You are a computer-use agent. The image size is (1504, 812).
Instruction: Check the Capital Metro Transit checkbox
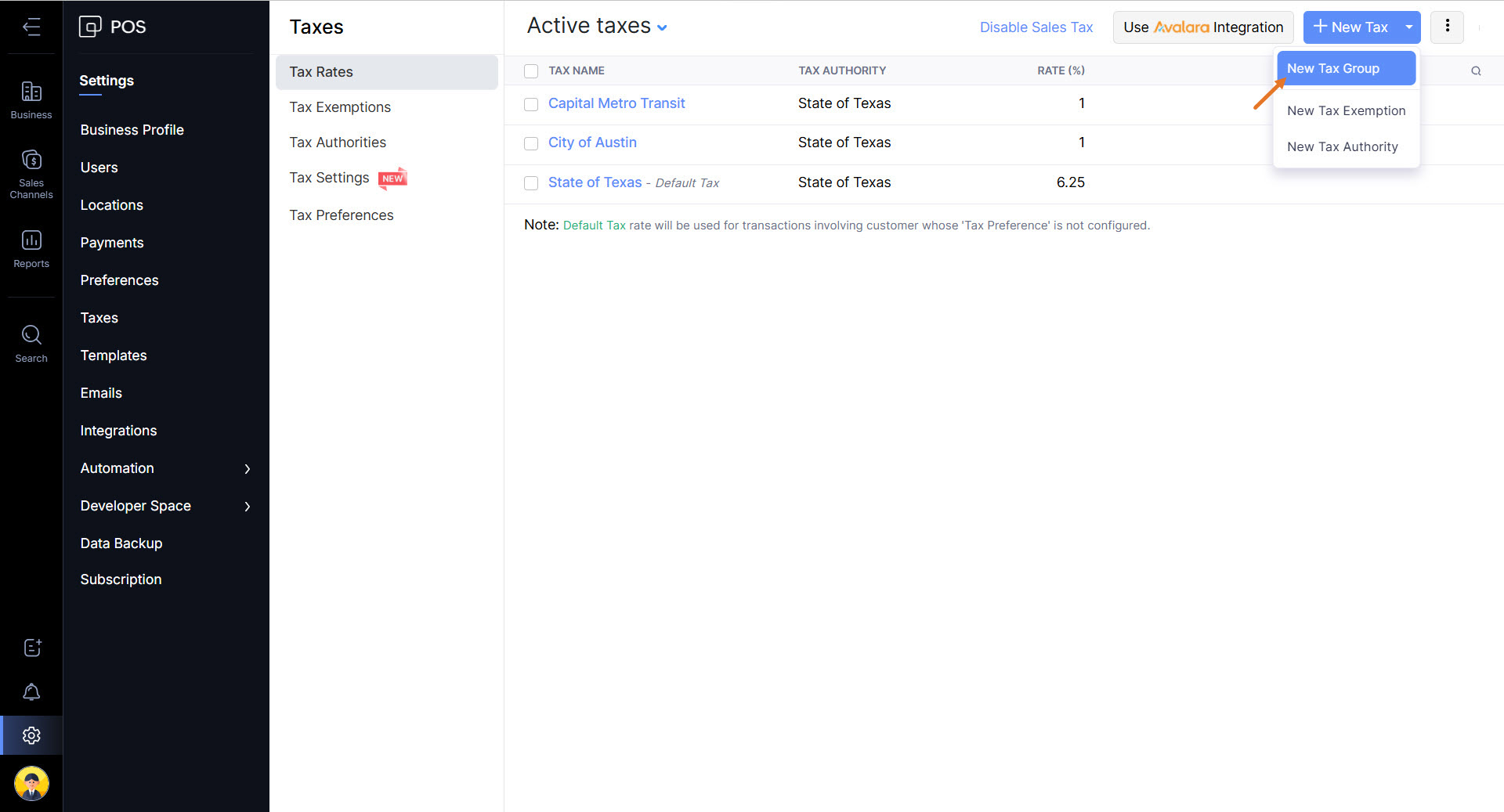pyautogui.click(x=531, y=104)
